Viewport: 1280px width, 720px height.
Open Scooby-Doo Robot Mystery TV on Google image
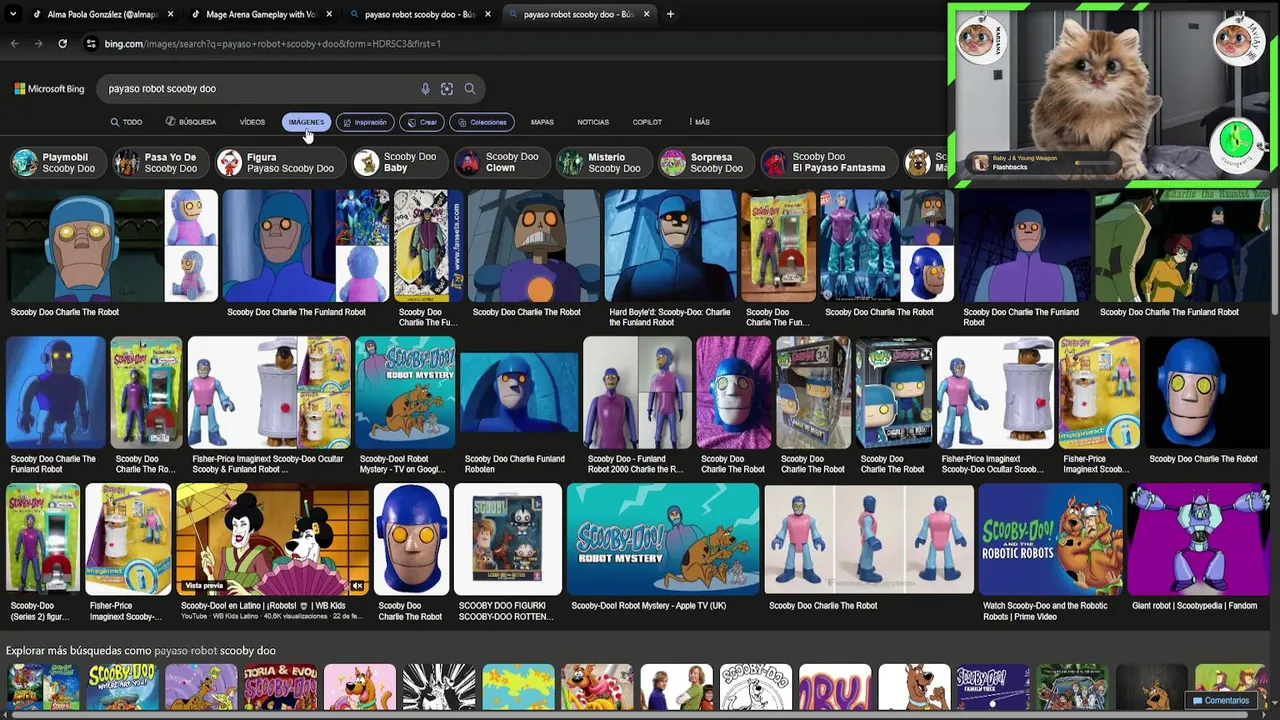(405, 393)
